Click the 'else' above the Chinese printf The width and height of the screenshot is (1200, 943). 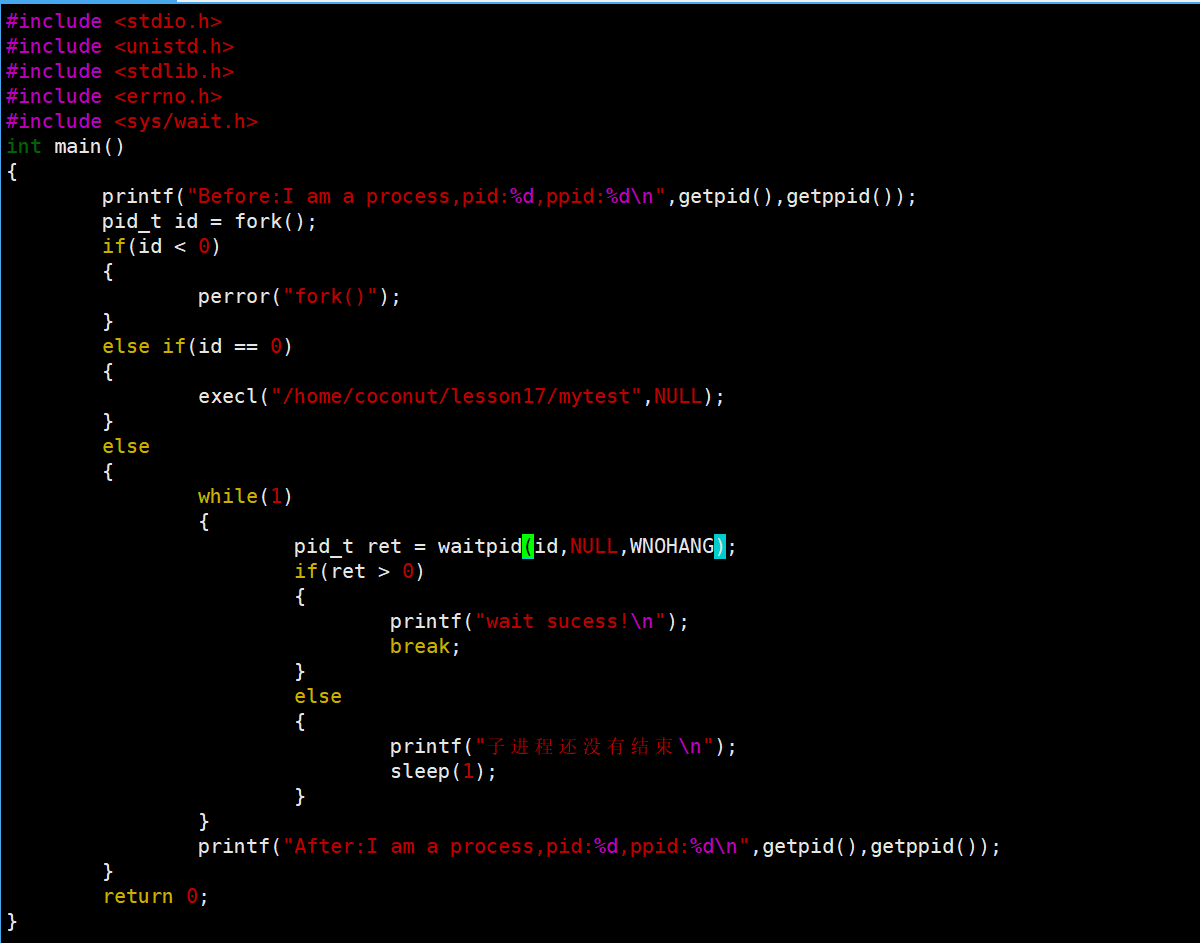tap(318, 696)
